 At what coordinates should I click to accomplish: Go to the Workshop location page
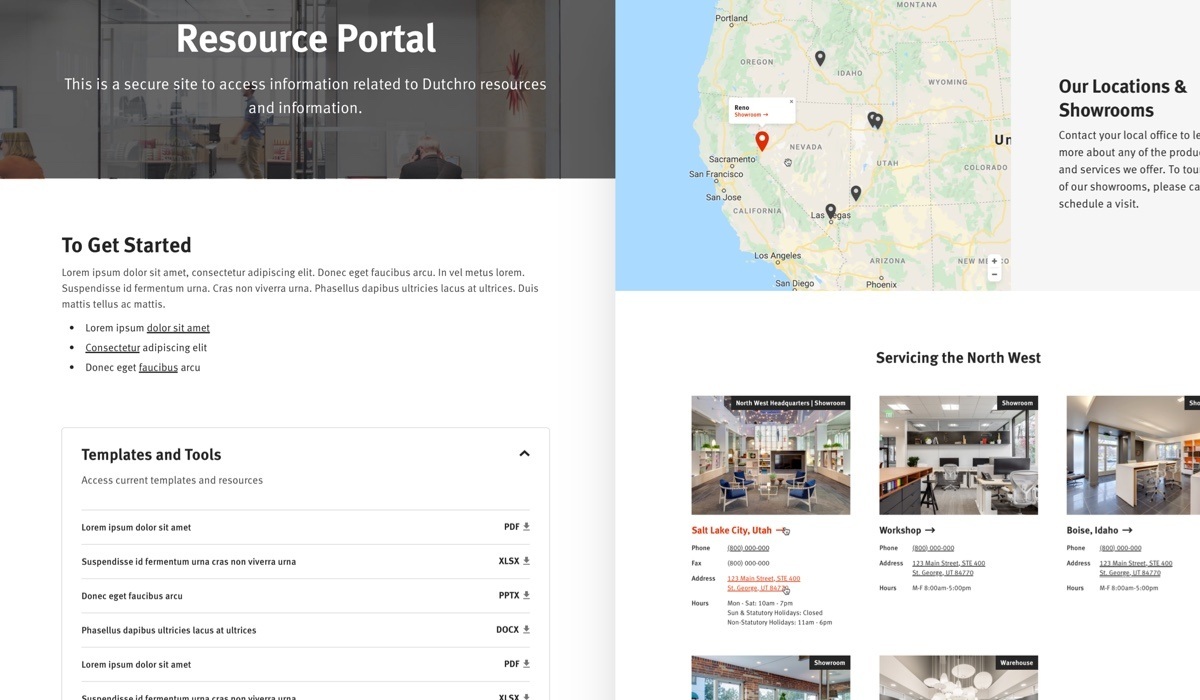pos(906,531)
